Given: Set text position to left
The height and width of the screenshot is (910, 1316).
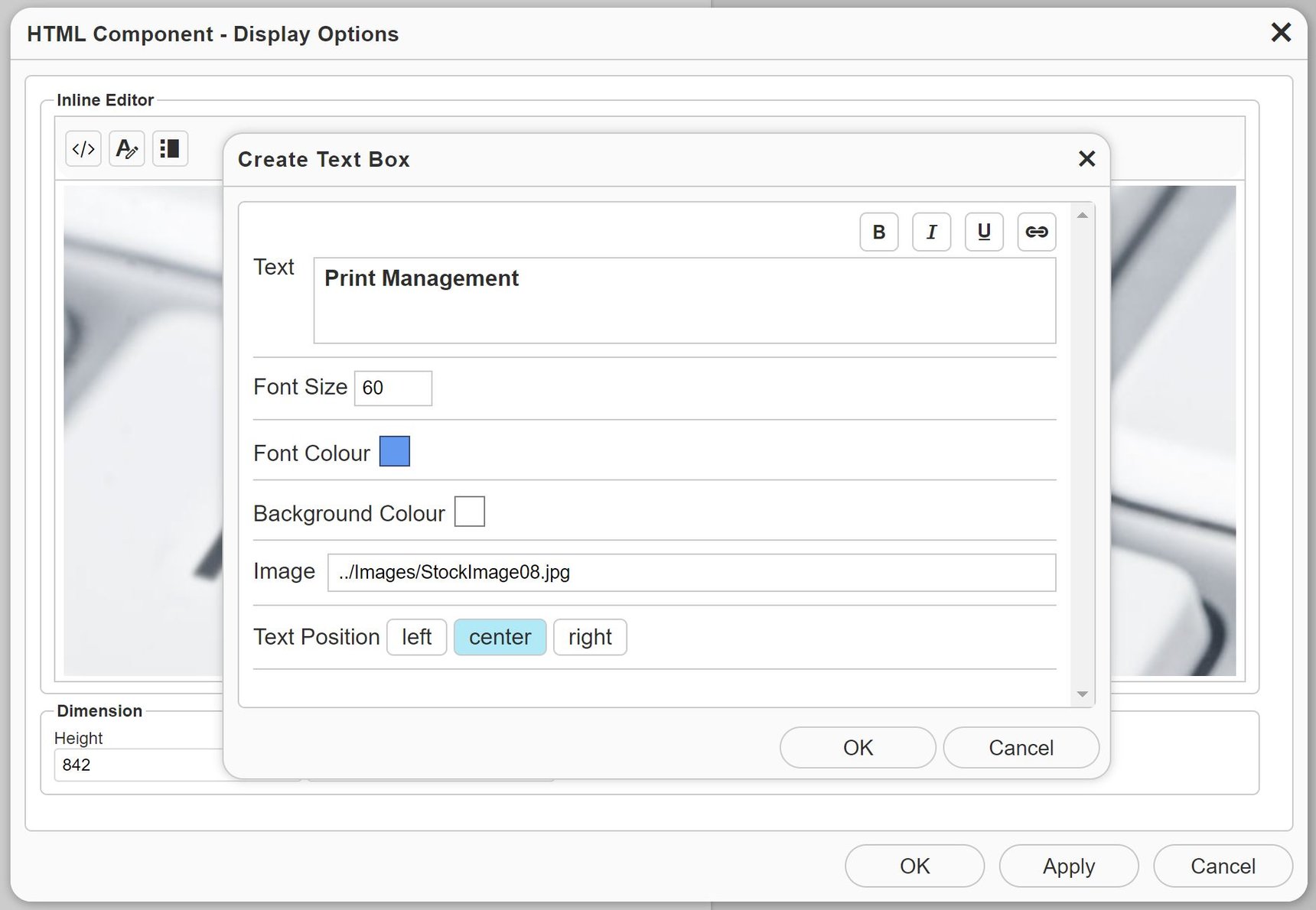Looking at the screenshot, I should point(416,637).
